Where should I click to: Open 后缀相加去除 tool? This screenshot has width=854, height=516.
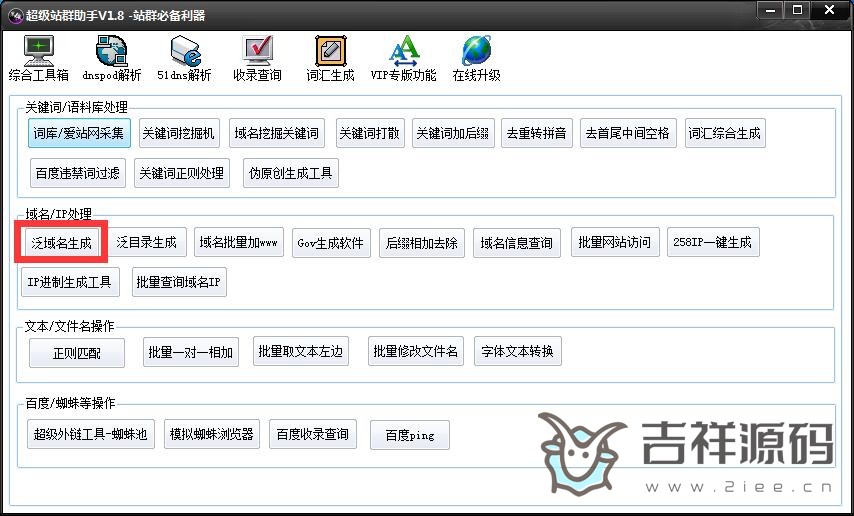(422, 242)
